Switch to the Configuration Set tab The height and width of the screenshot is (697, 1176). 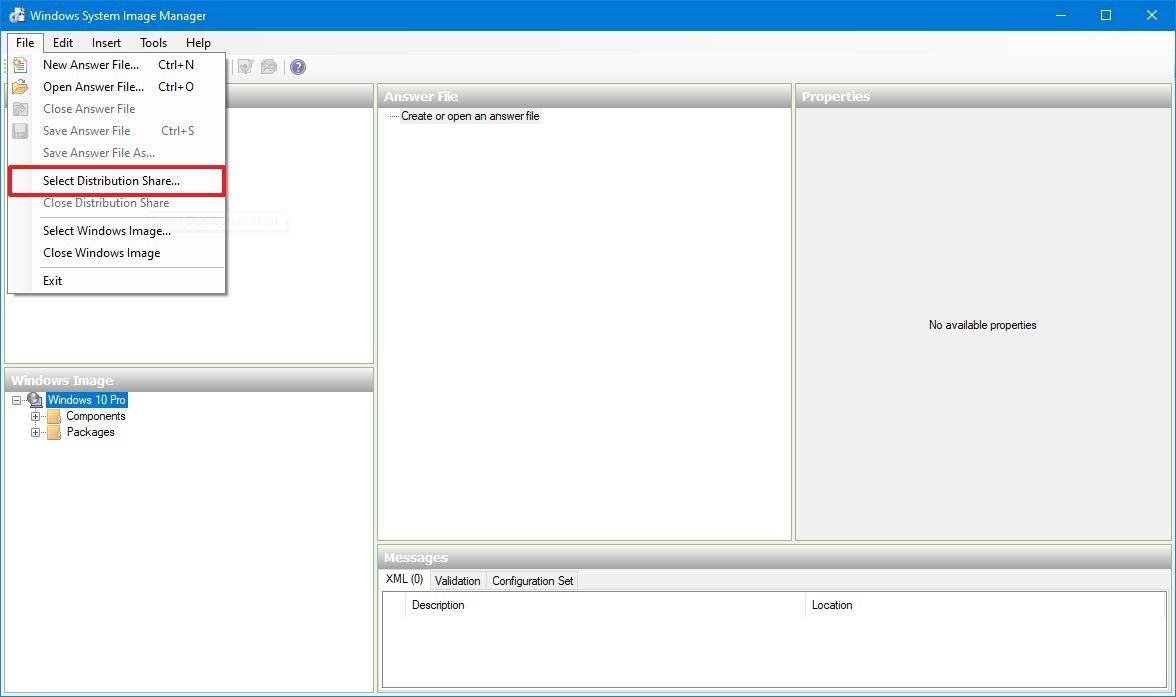tap(532, 580)
